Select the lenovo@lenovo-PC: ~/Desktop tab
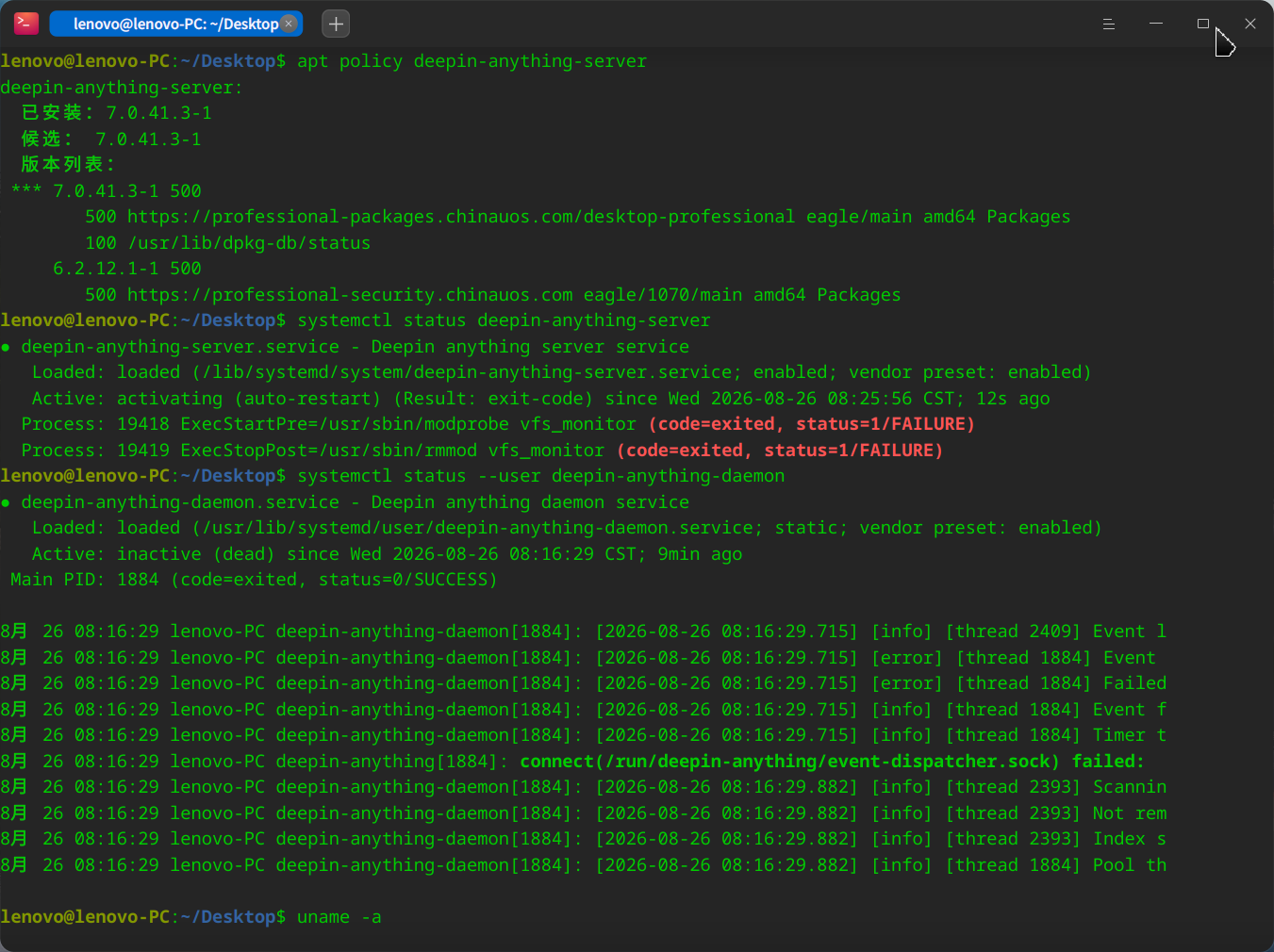Screen dimensions: 1274x952 click(175, 24)
